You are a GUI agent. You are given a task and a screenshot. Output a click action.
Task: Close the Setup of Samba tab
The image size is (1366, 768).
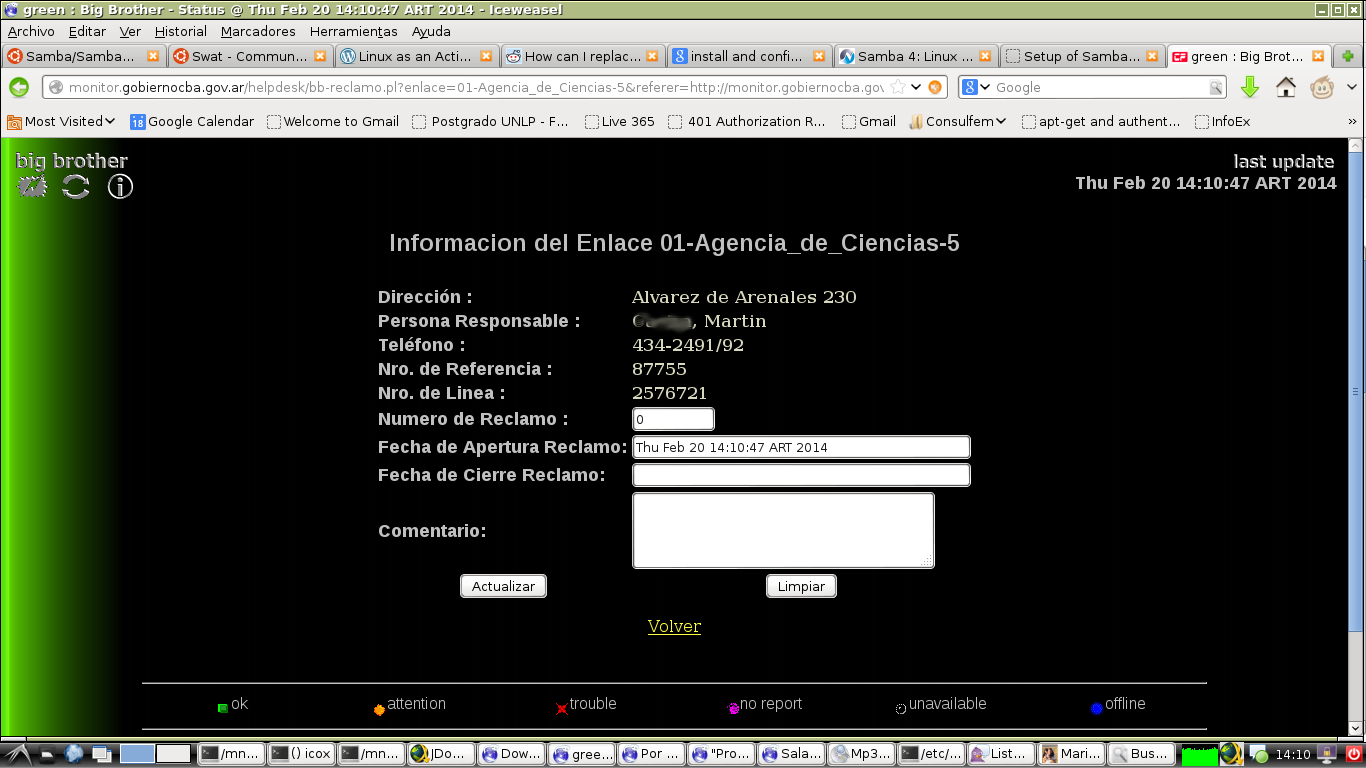1152,56
